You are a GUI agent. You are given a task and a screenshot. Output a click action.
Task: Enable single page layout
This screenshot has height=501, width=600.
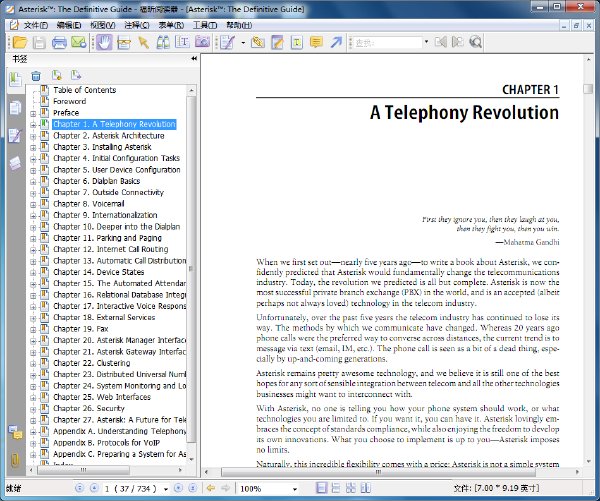pos(321,488)
